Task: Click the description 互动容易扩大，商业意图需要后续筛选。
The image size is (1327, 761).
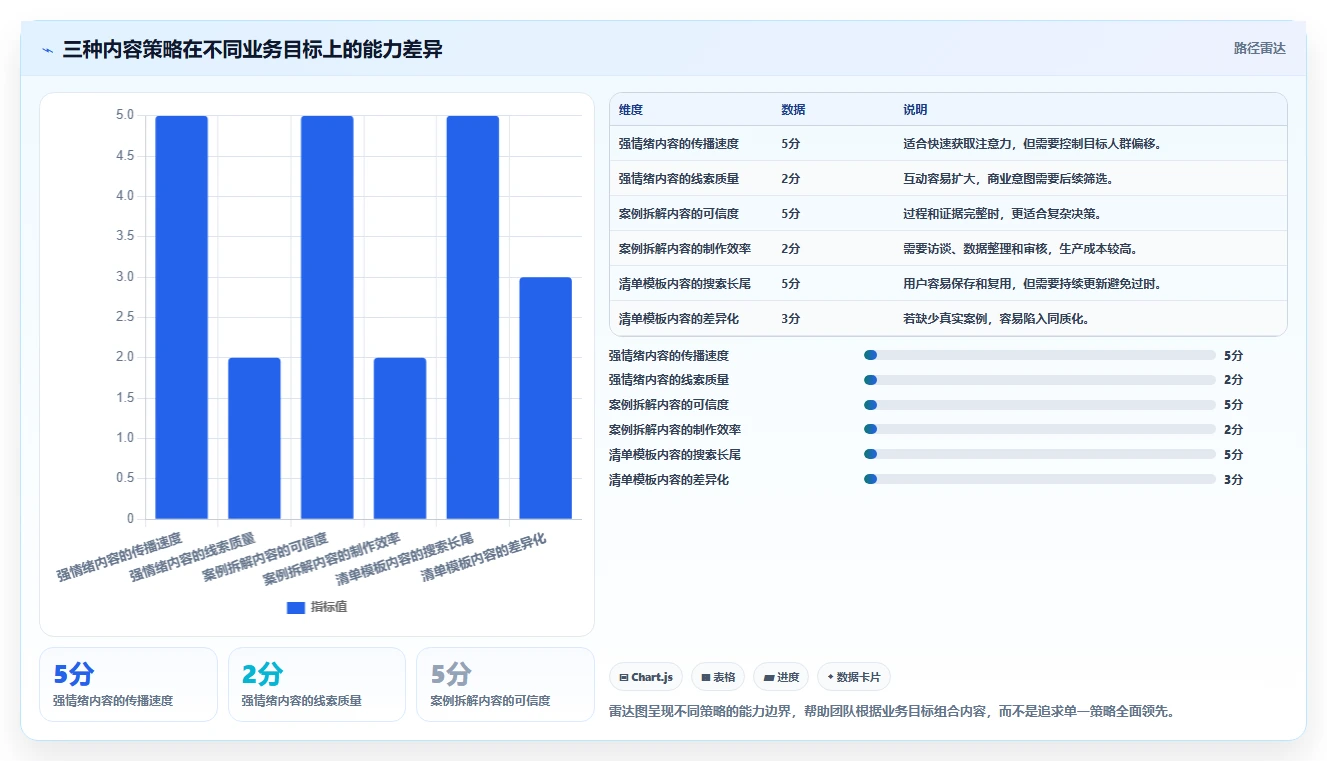Action: point(1008,179)
